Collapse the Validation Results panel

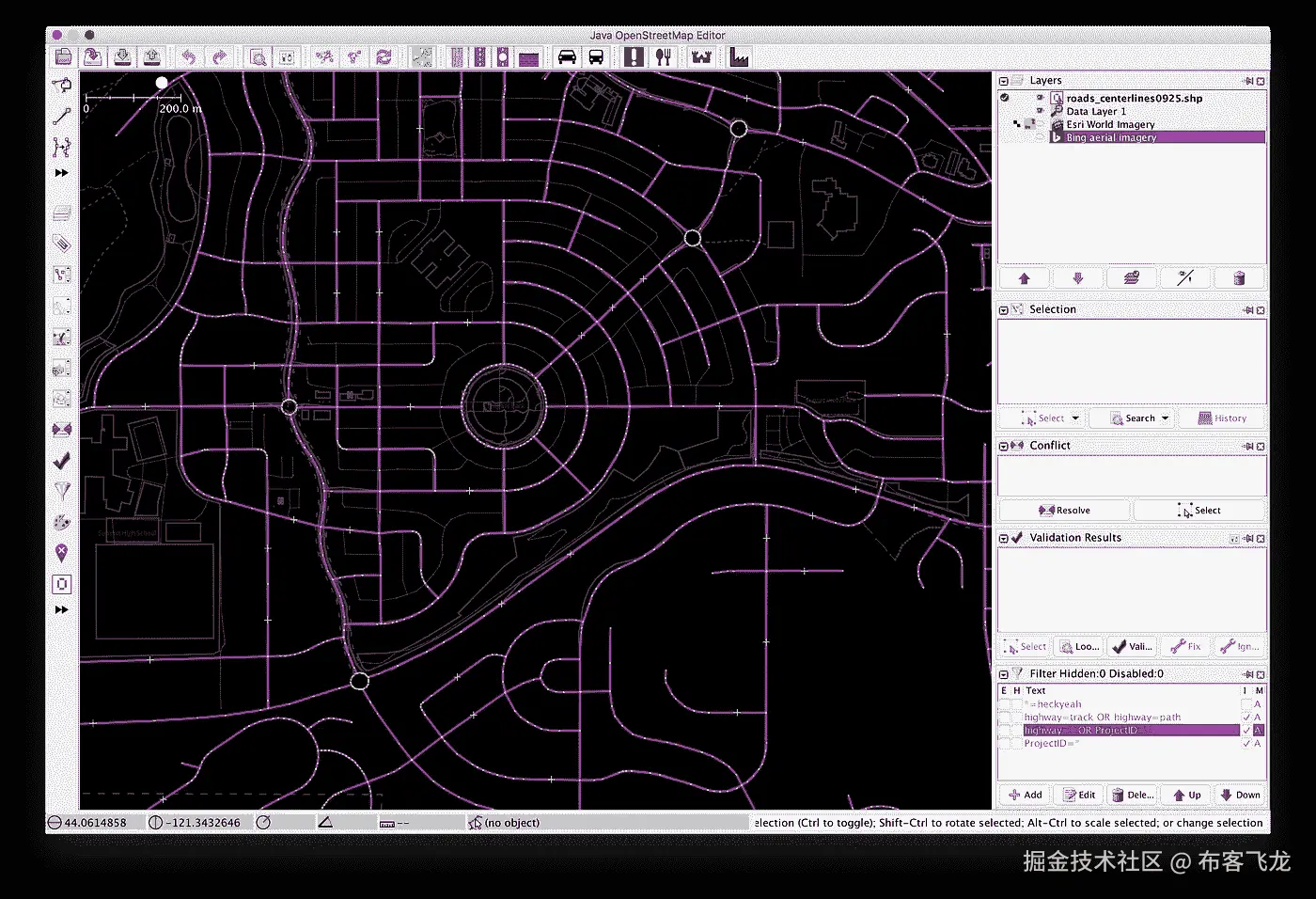[x=1004, y=539]
